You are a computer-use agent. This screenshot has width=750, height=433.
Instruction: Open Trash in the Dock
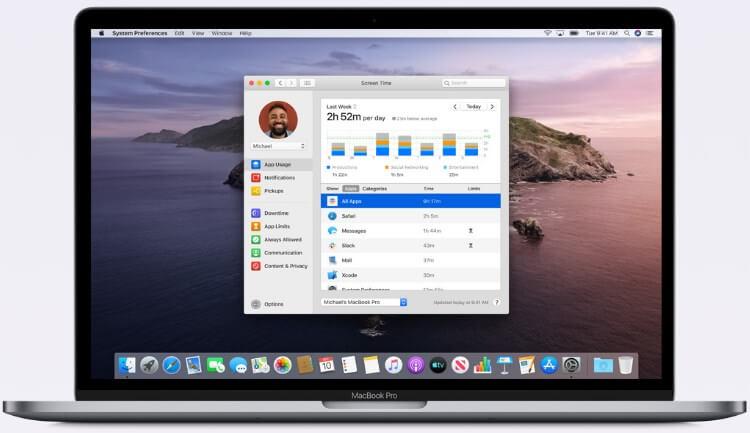coord(625,366)
